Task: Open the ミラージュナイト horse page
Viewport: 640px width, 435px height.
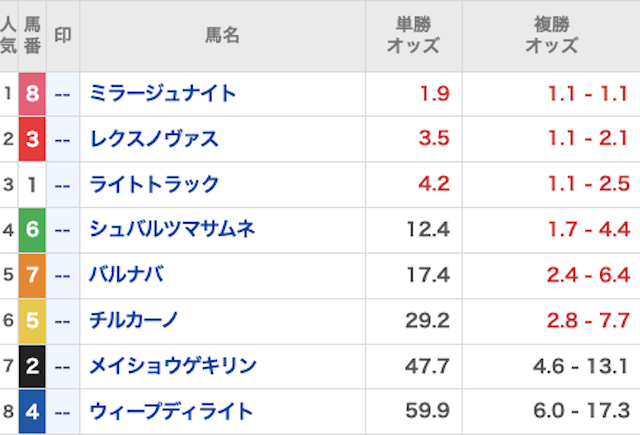Action: pos(162,94)
